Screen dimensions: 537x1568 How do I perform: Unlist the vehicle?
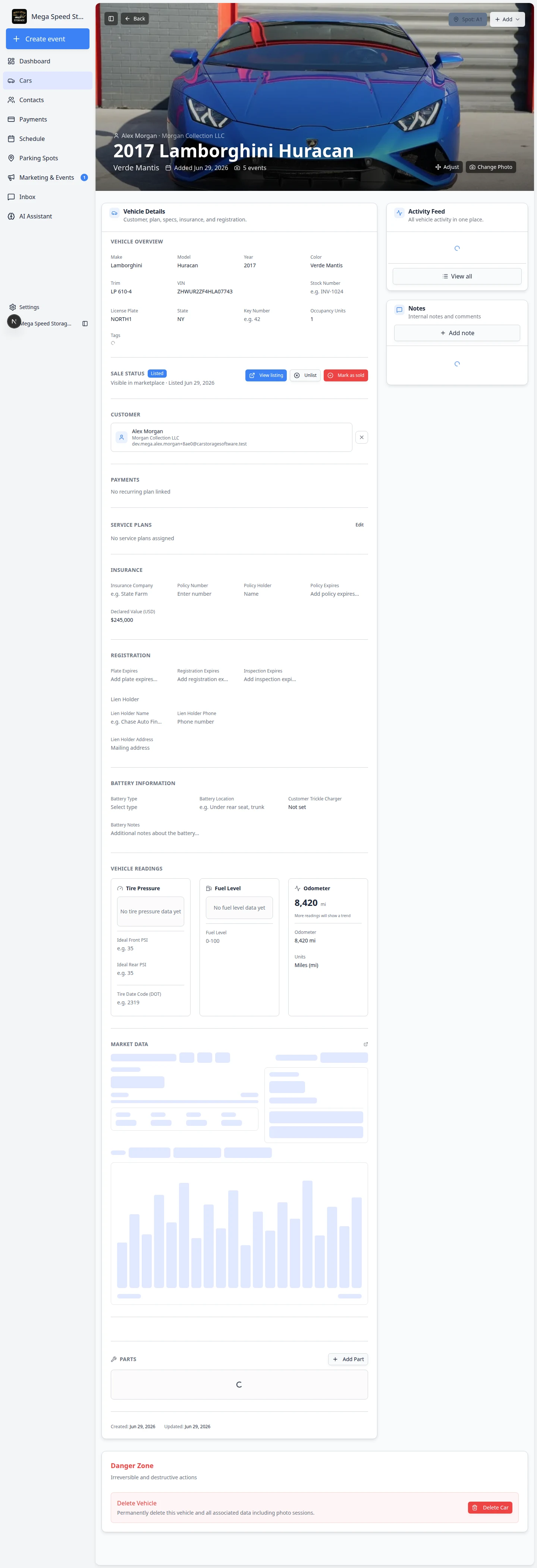tap(305, 375)
